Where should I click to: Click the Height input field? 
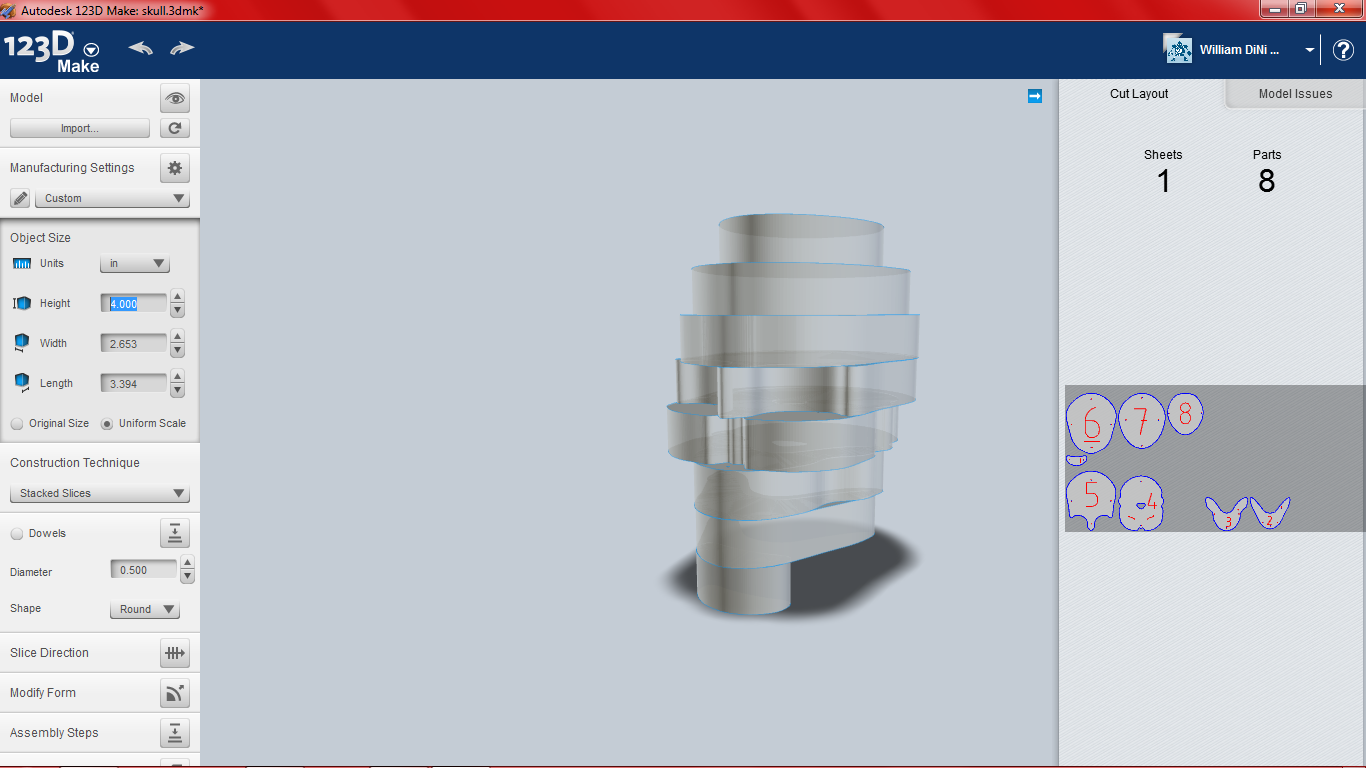tap(134, 303)
